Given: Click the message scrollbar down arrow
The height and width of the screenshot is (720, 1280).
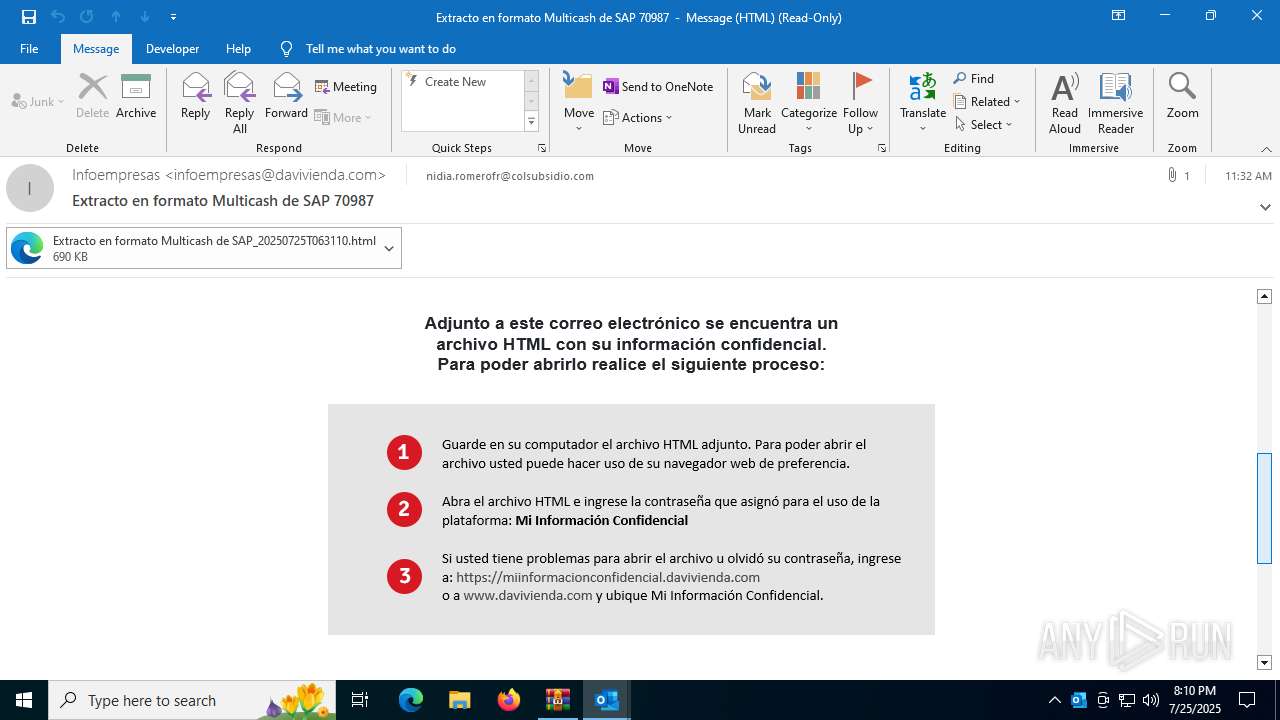Looking at the screenshot, I should pyautogui.click(x=1264, y=662).
